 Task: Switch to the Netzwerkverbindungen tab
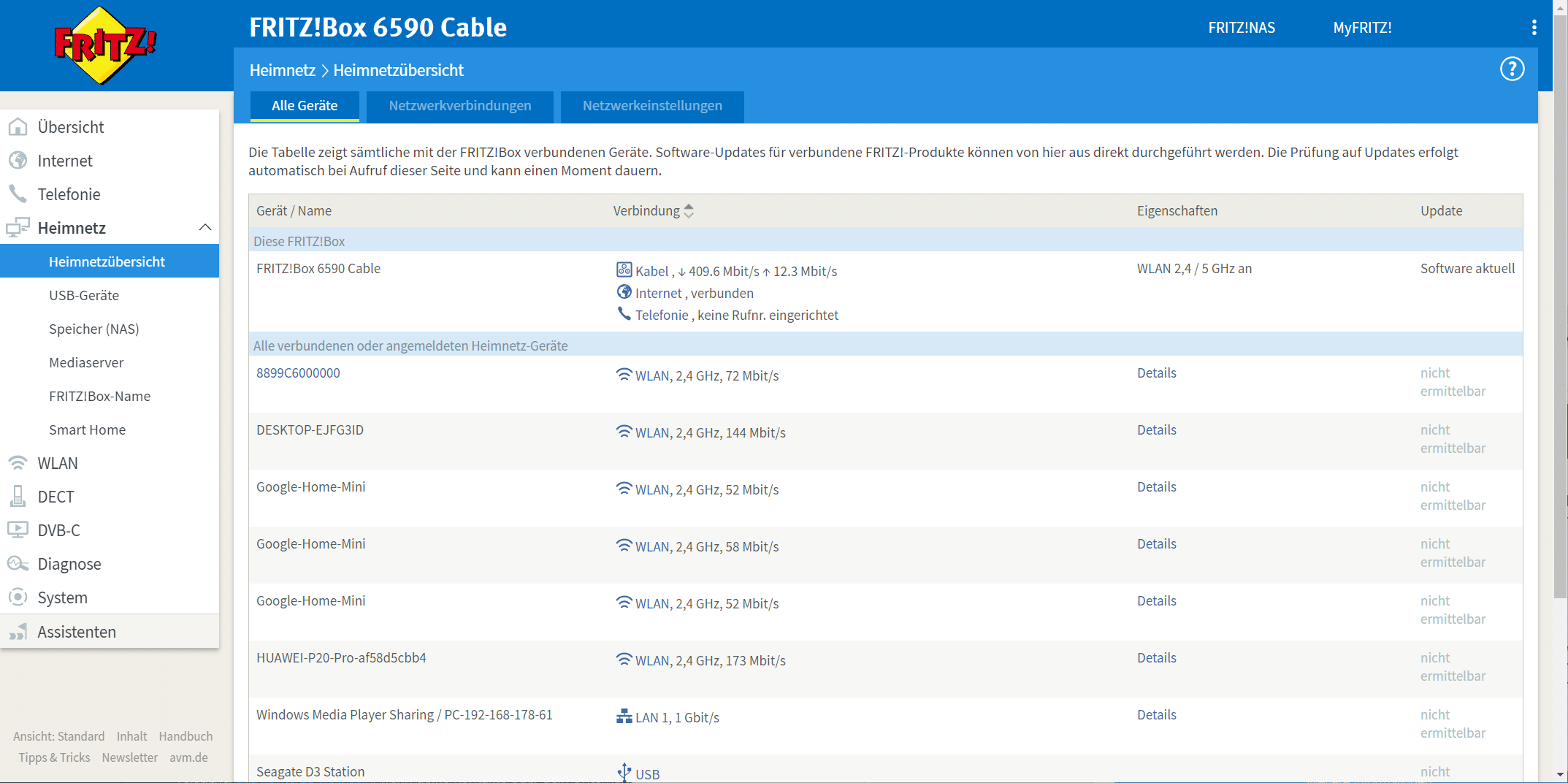pyautogui.click(x=459, y=106)
